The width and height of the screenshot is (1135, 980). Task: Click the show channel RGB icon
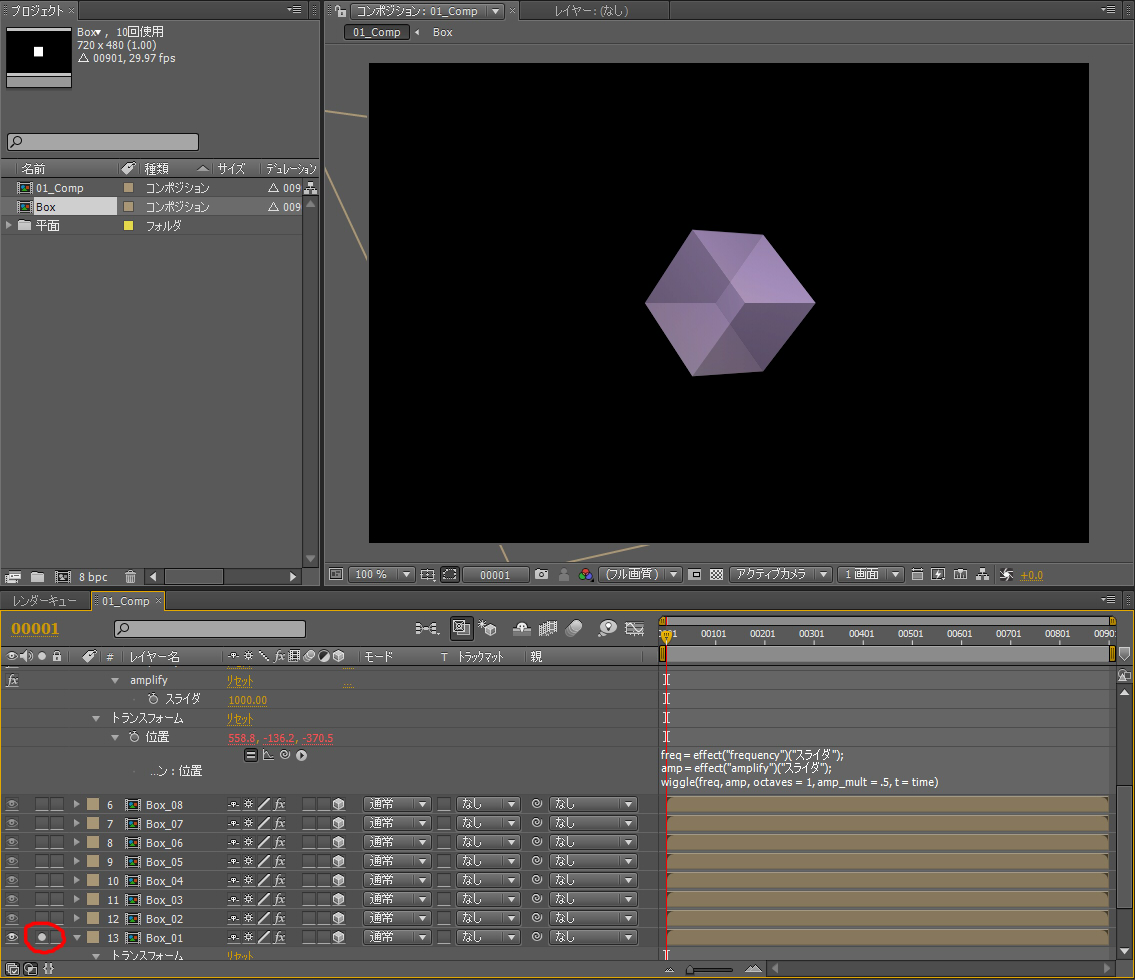[x=586, y=575]
